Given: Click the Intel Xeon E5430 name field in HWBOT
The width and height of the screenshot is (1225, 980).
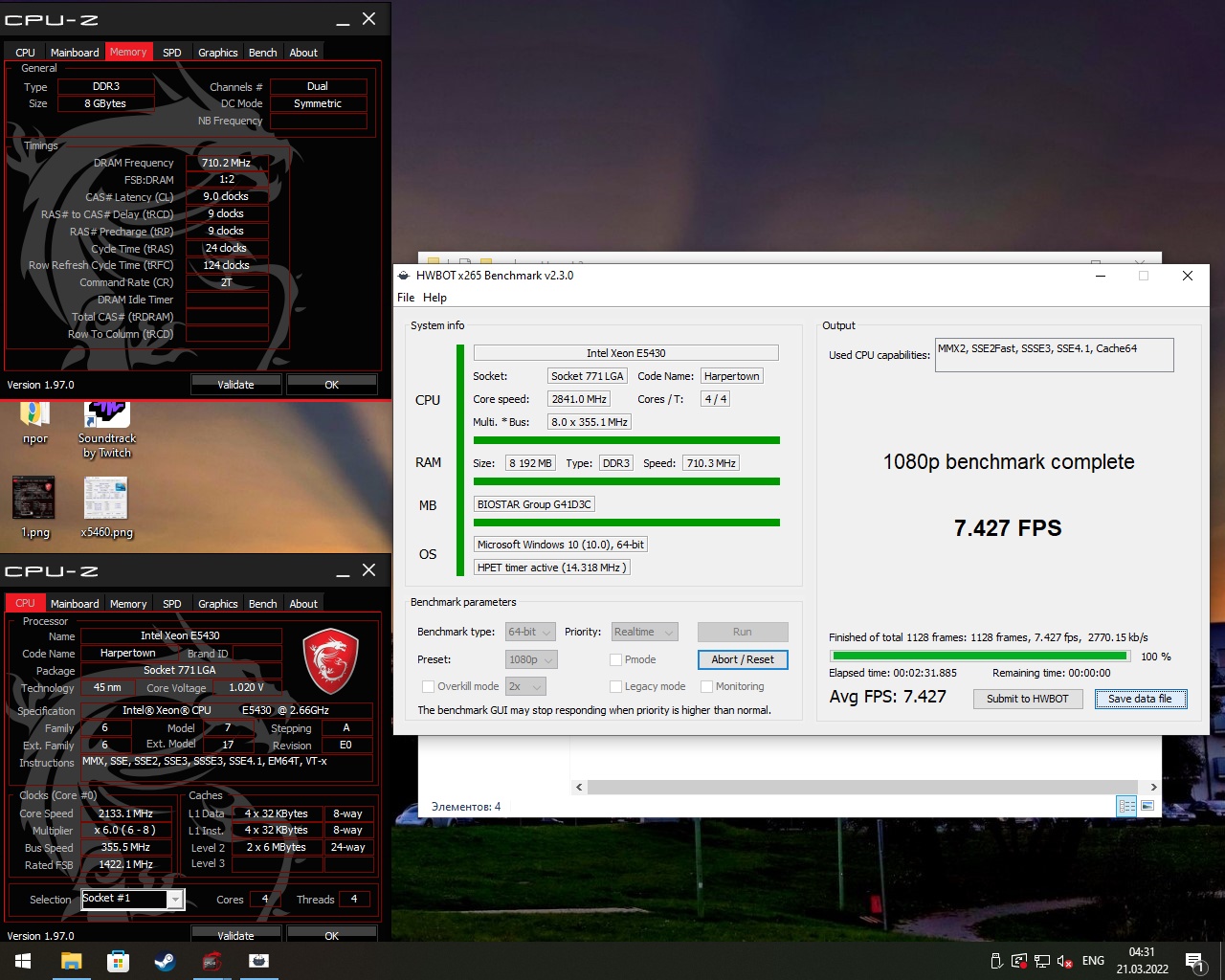Looking at the screenshot, I should click(626, 353).
